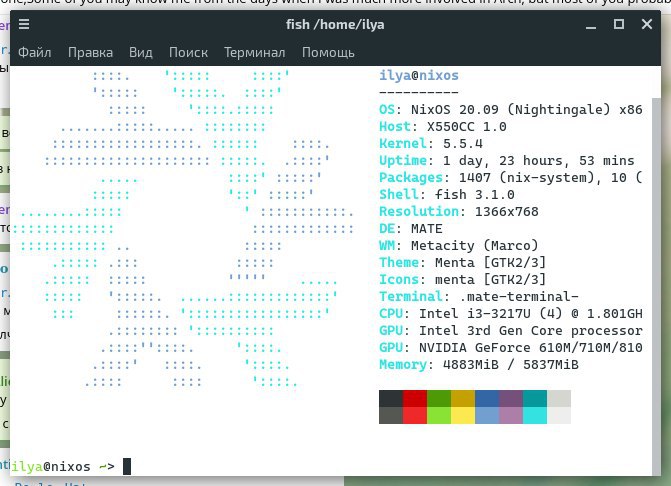Click the Icons line 'menta [GTK2/3]'
The width and height of the screenshot is (671, 486).
(490, 279)
